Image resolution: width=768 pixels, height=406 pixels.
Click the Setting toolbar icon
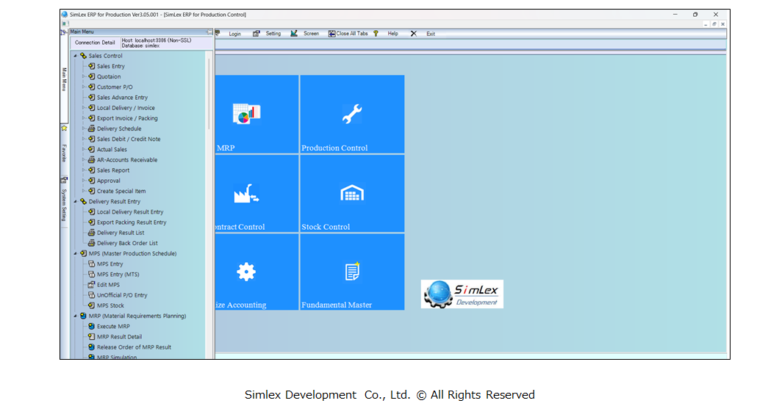click(x=268, y=33)
